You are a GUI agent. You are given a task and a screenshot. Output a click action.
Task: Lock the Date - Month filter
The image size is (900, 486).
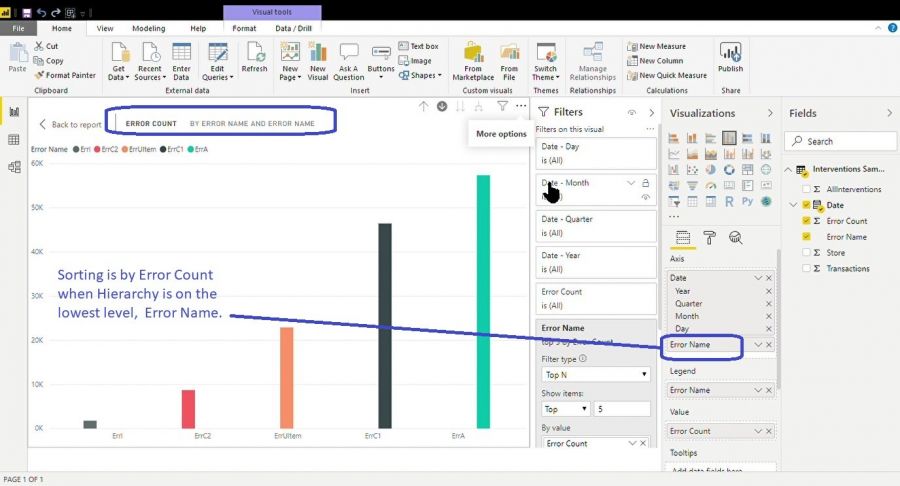pyautogui.click(x=646, y=183)
